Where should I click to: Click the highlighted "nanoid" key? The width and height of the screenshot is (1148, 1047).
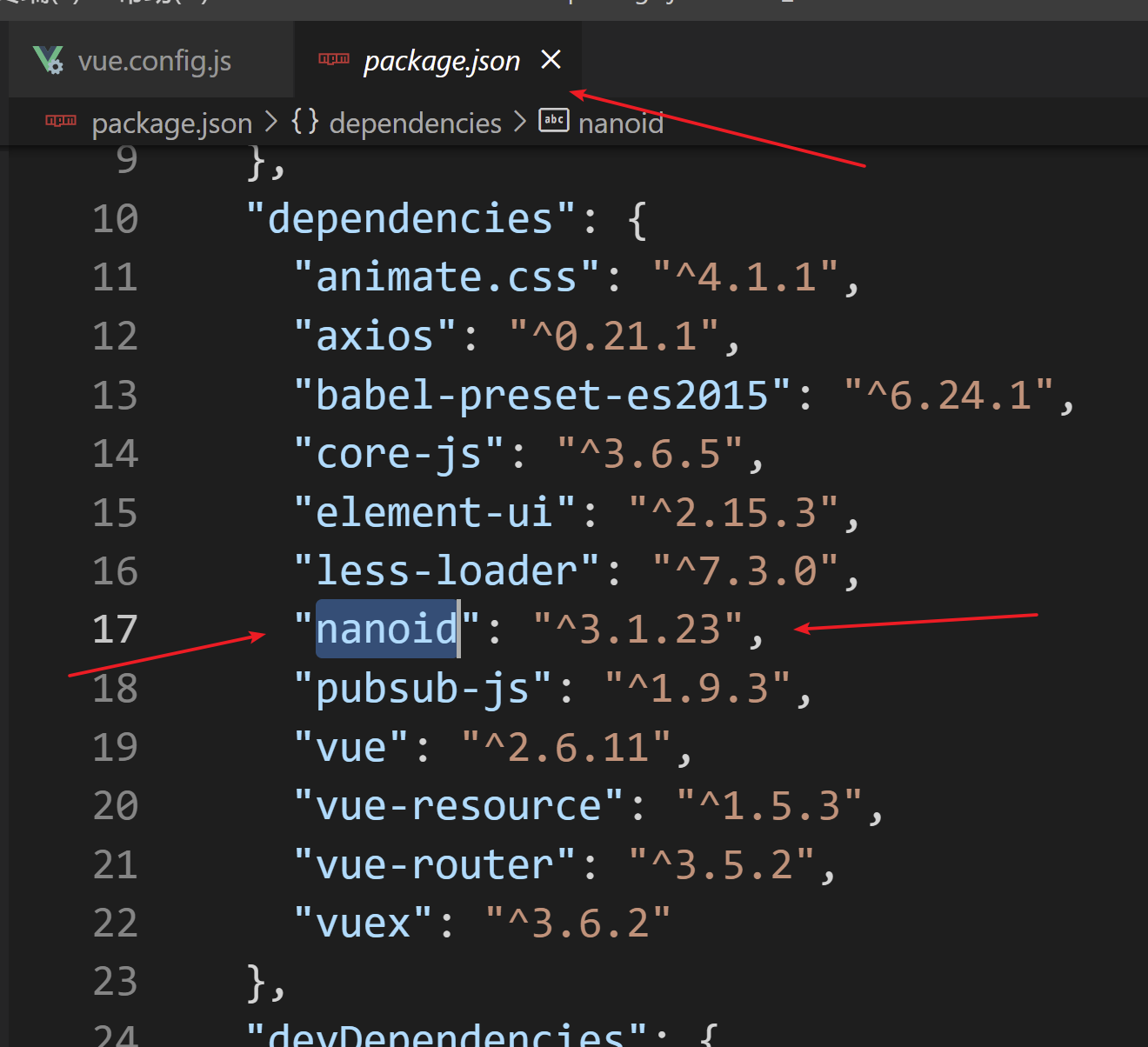coord(387,629)
